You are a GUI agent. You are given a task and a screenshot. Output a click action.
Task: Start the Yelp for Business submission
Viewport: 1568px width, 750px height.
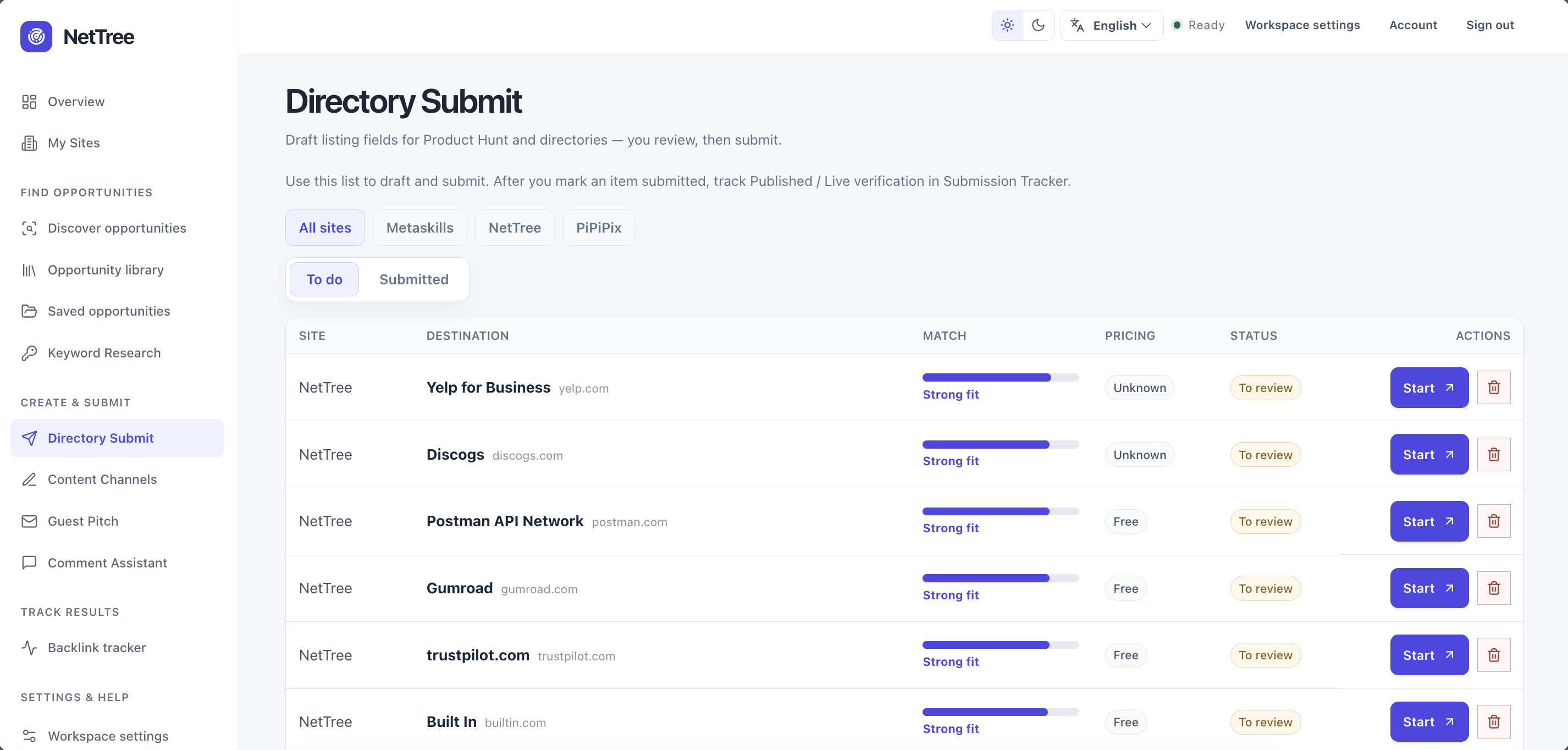[1429, 388]
